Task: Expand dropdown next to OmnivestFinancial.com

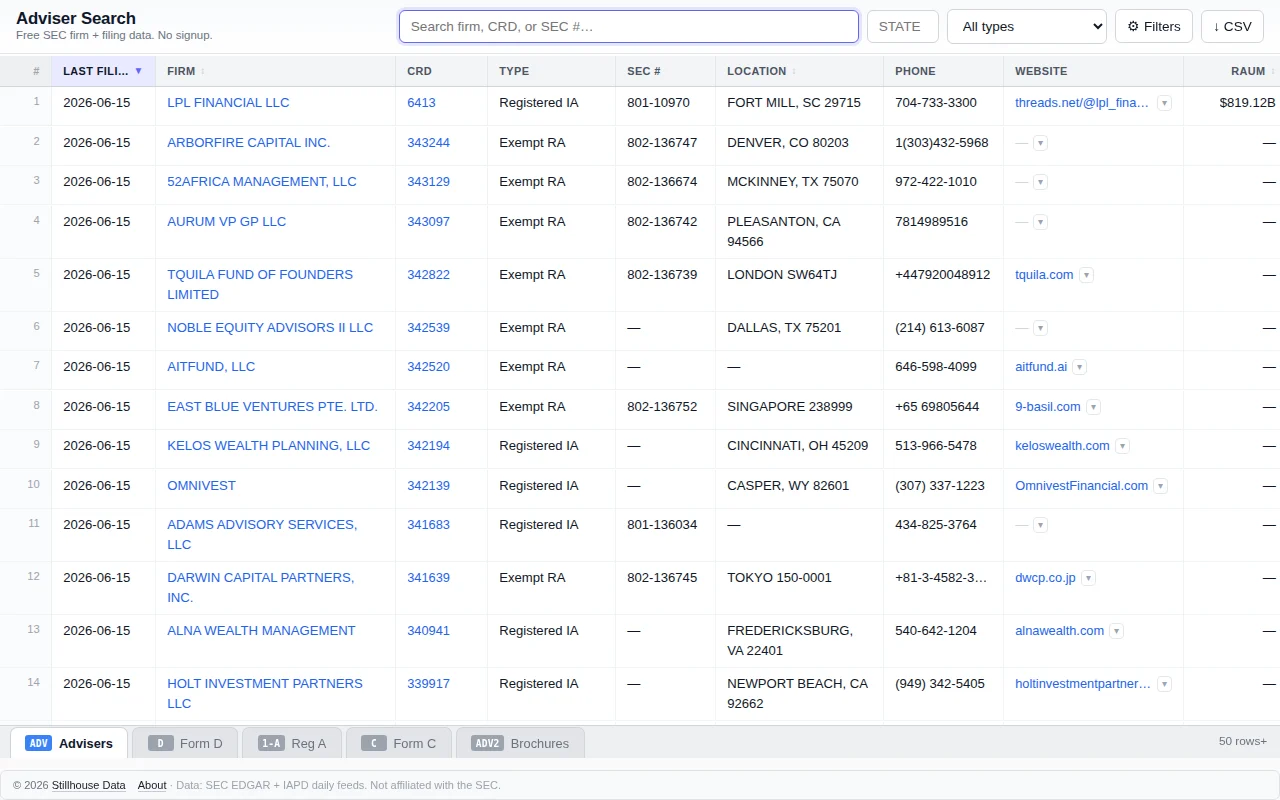Action: point(1160,486)
